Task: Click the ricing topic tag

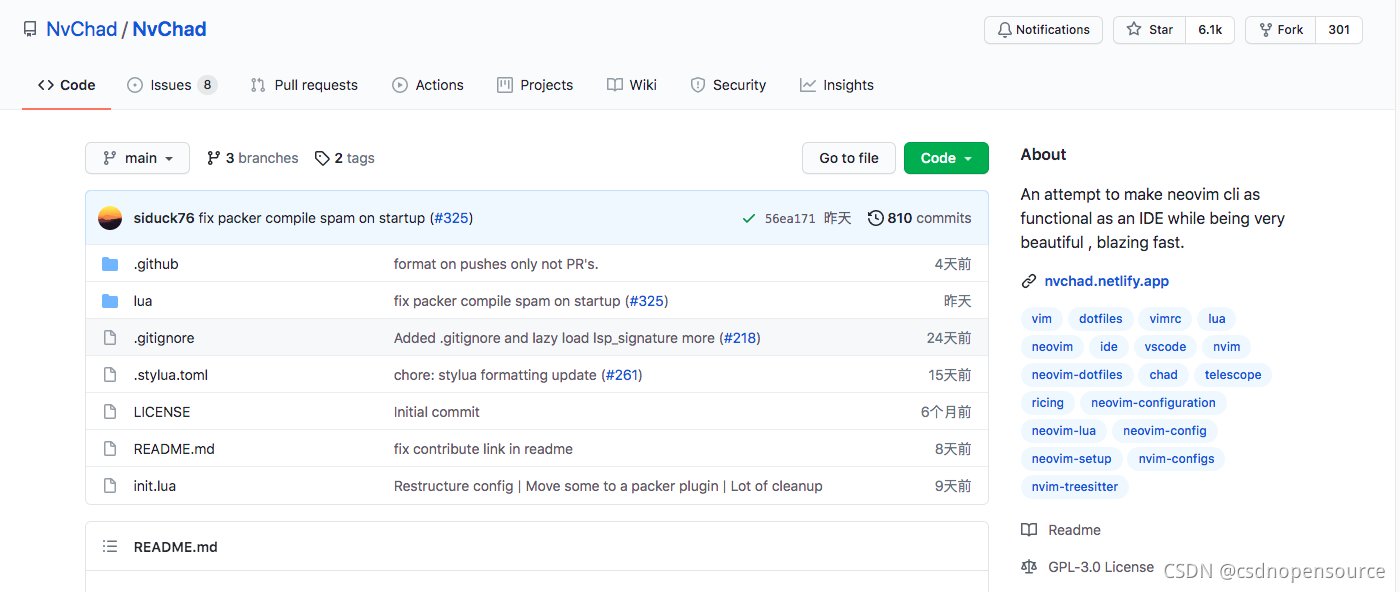Action: point(1048,403)
